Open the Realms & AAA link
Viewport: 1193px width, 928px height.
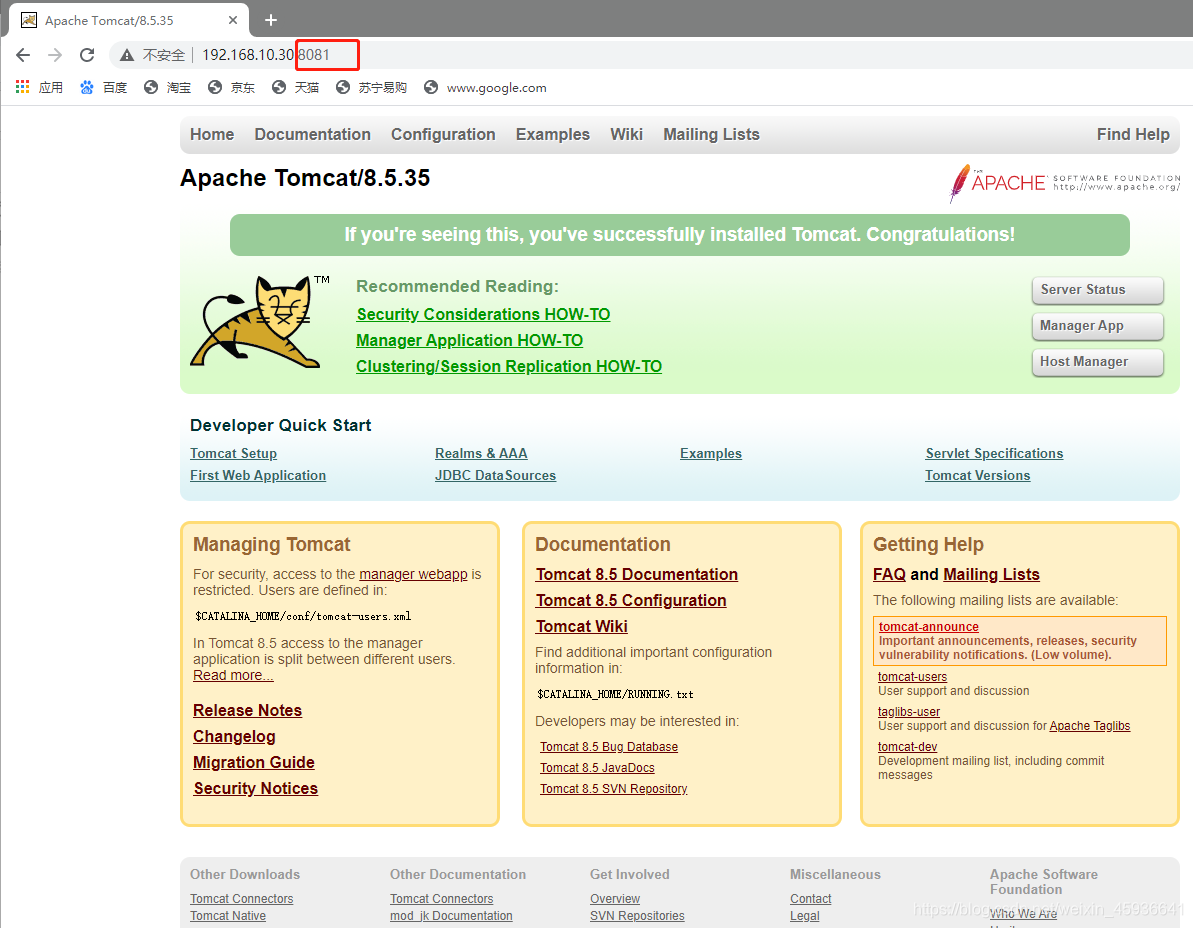[481, 453]
